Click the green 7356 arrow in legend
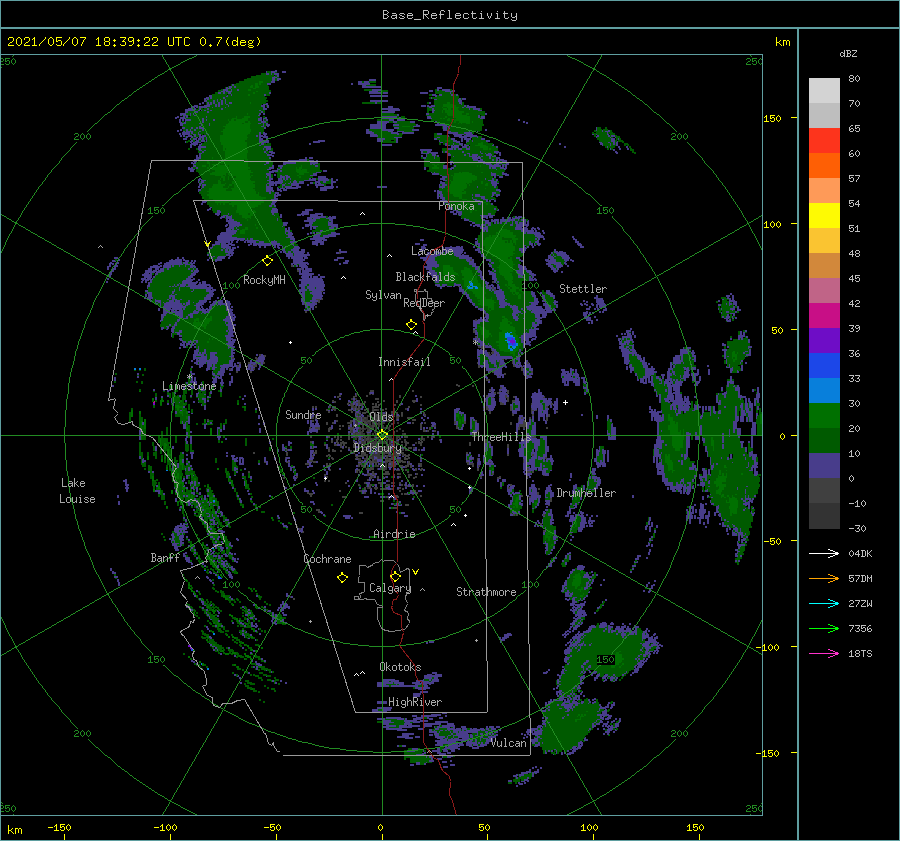Viewport: 900px width, 841px height. pos(824,629)
